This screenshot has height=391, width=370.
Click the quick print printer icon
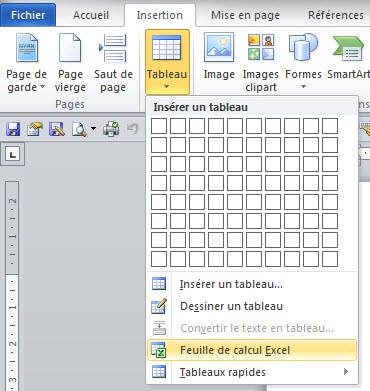click(111, 129)
